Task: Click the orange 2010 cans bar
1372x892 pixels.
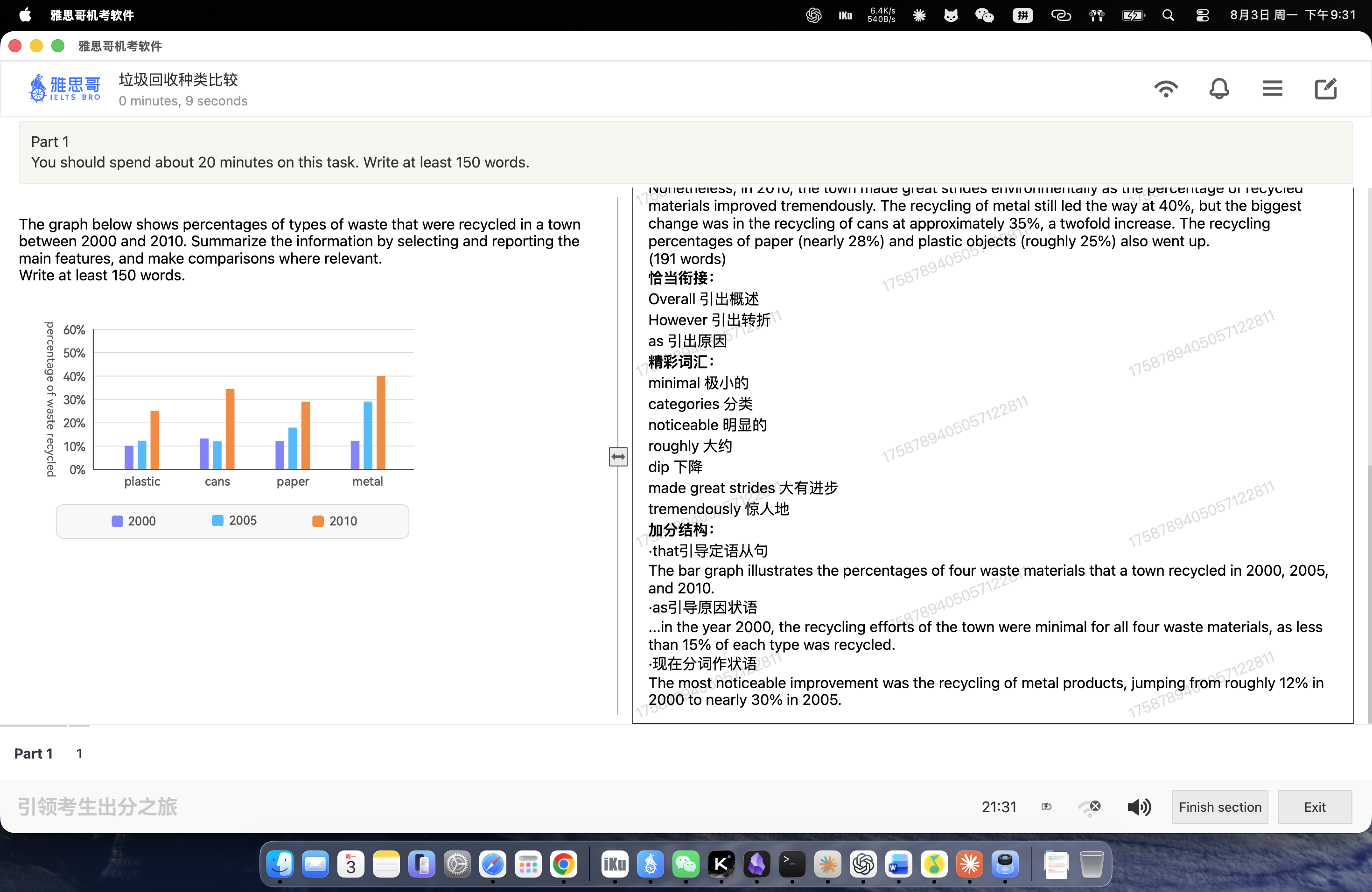Action: point(230,429)
